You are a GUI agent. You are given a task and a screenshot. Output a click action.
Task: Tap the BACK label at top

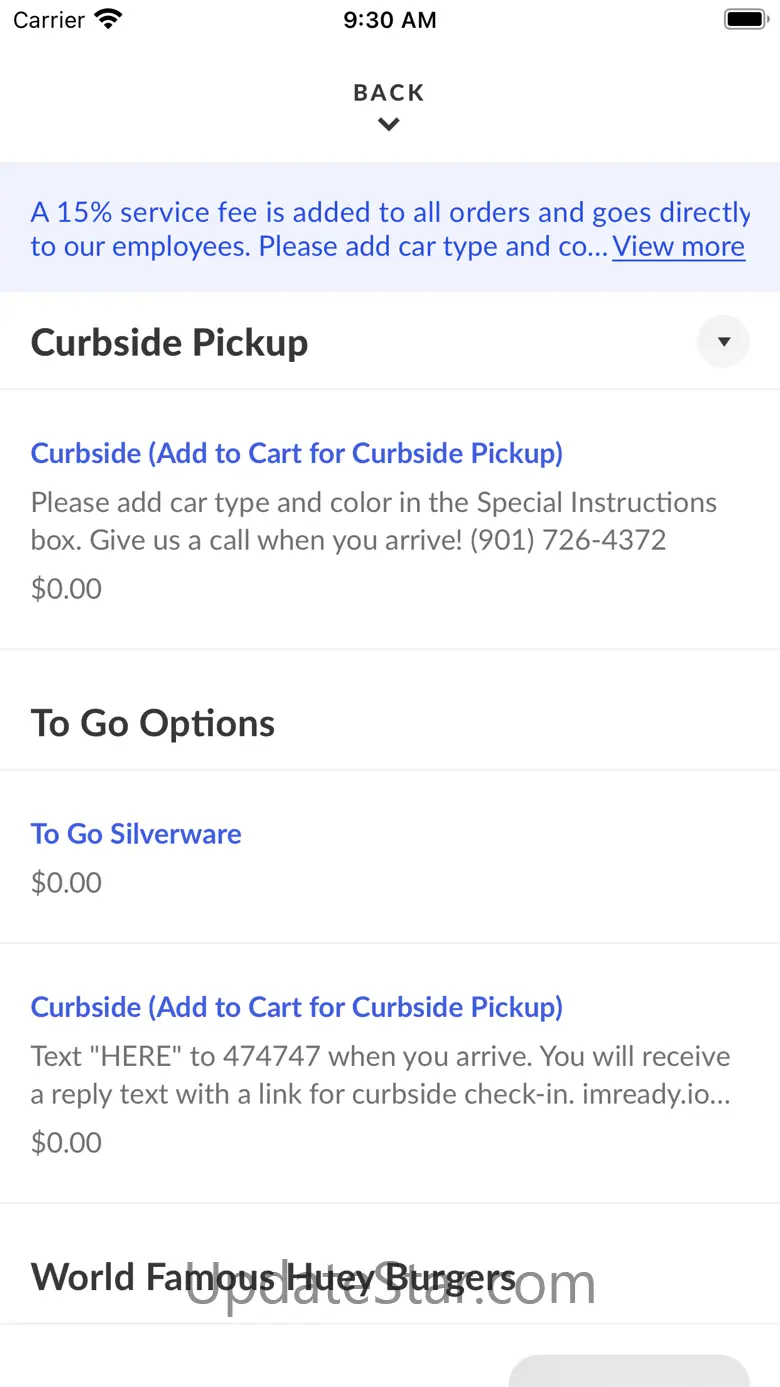(x=389, y=93)
